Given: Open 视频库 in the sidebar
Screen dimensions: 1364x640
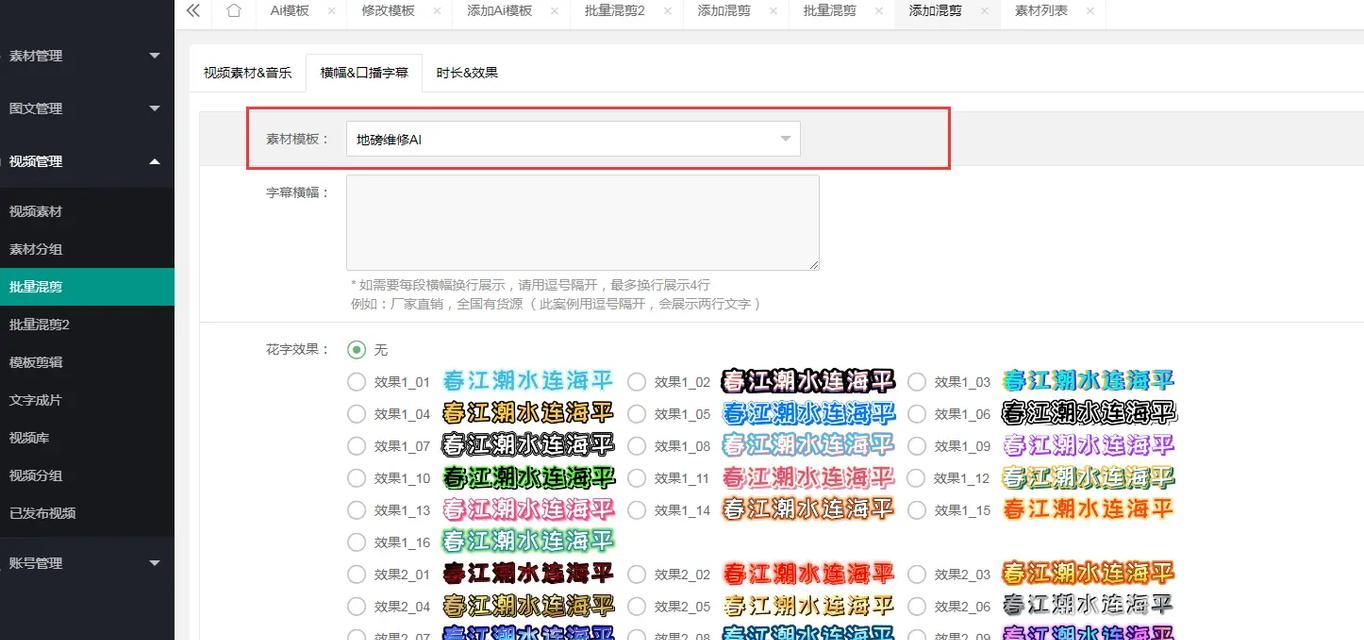Looking at the screenshot, I should point(87,437).
